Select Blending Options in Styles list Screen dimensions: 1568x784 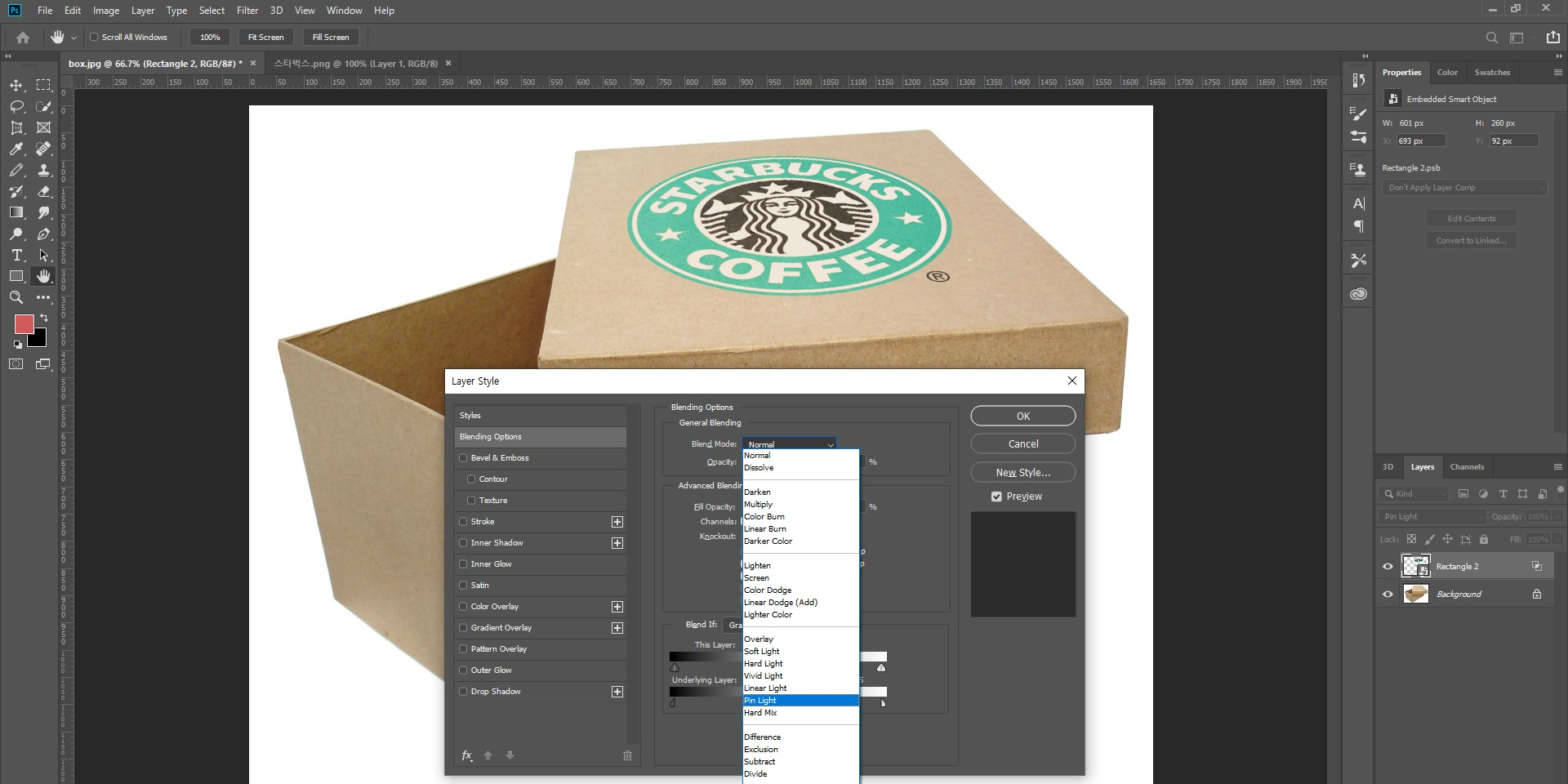point(540,437)
